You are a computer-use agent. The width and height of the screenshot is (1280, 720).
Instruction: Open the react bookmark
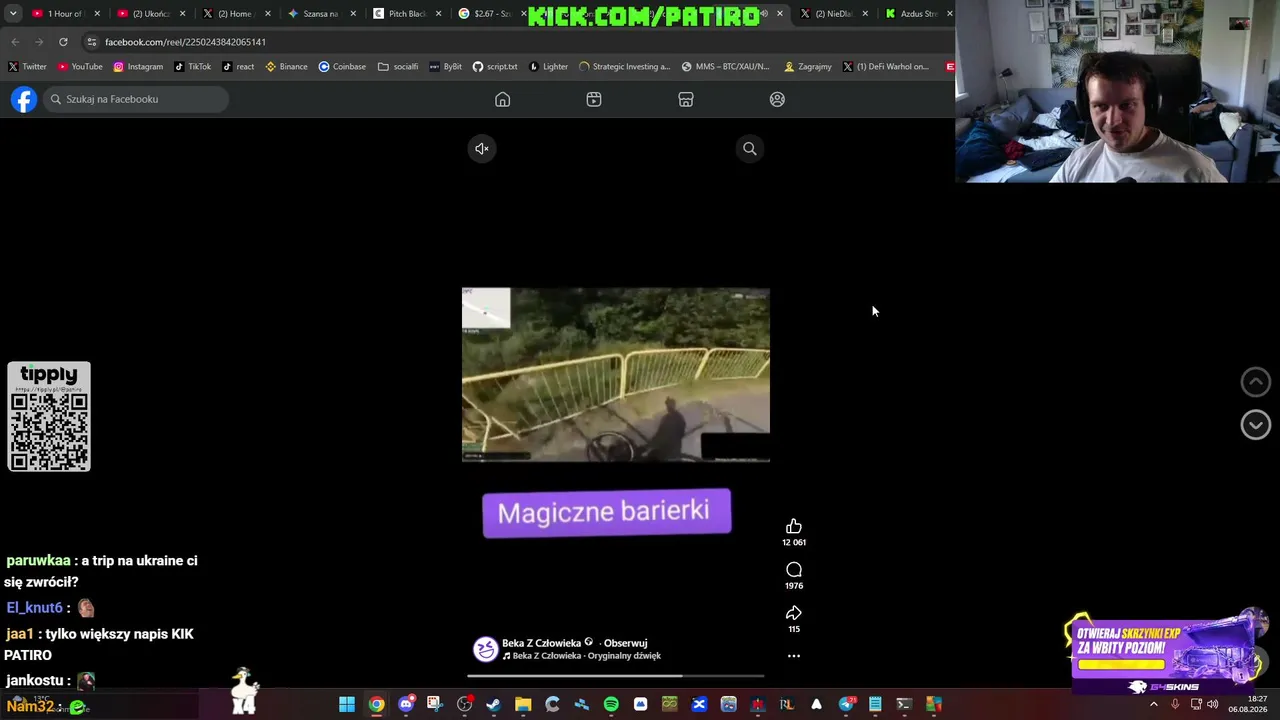[238, 67]
